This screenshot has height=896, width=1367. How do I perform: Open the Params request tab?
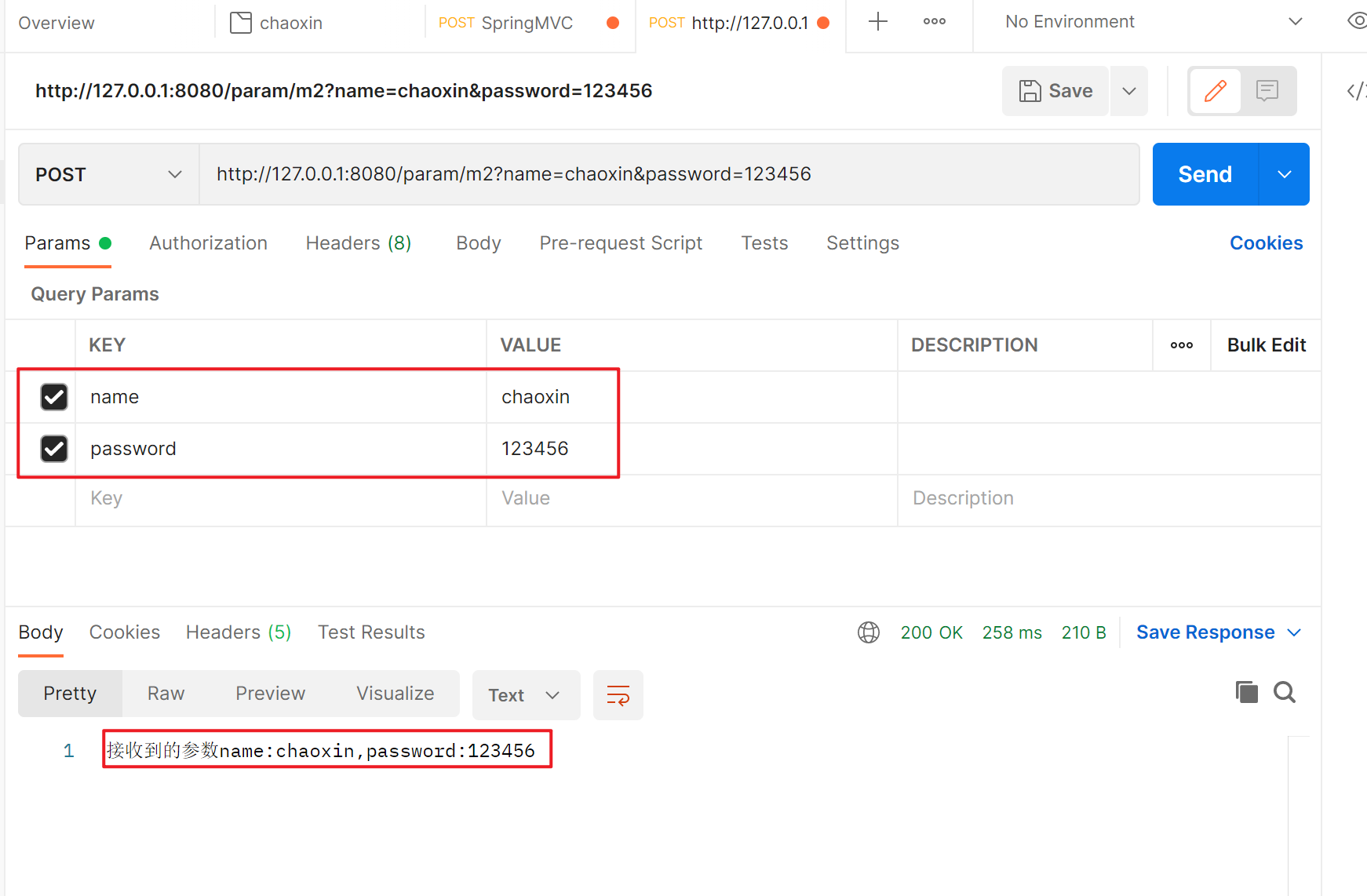tap(67, 243)
